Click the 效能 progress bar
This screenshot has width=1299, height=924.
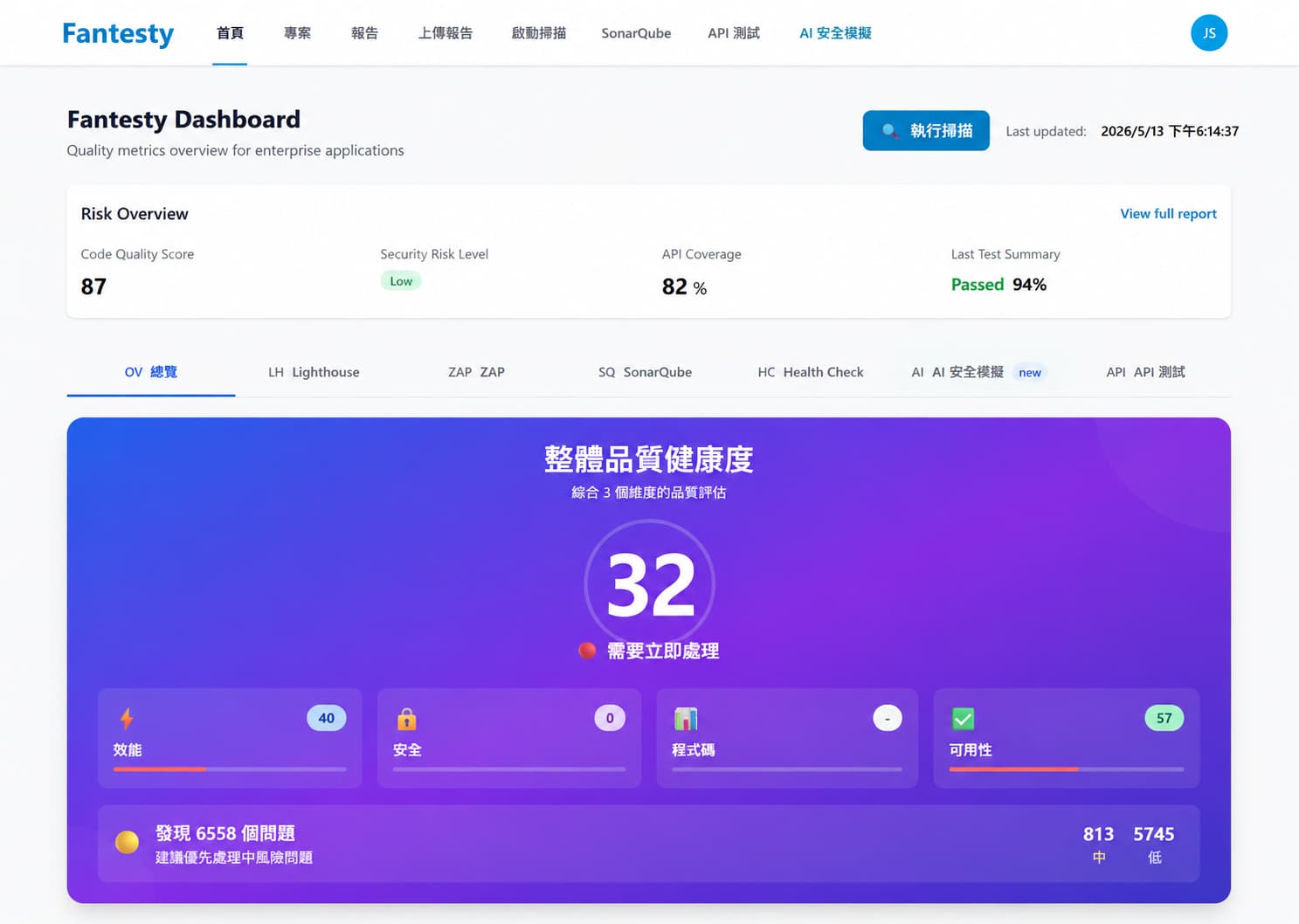[230, 769]
